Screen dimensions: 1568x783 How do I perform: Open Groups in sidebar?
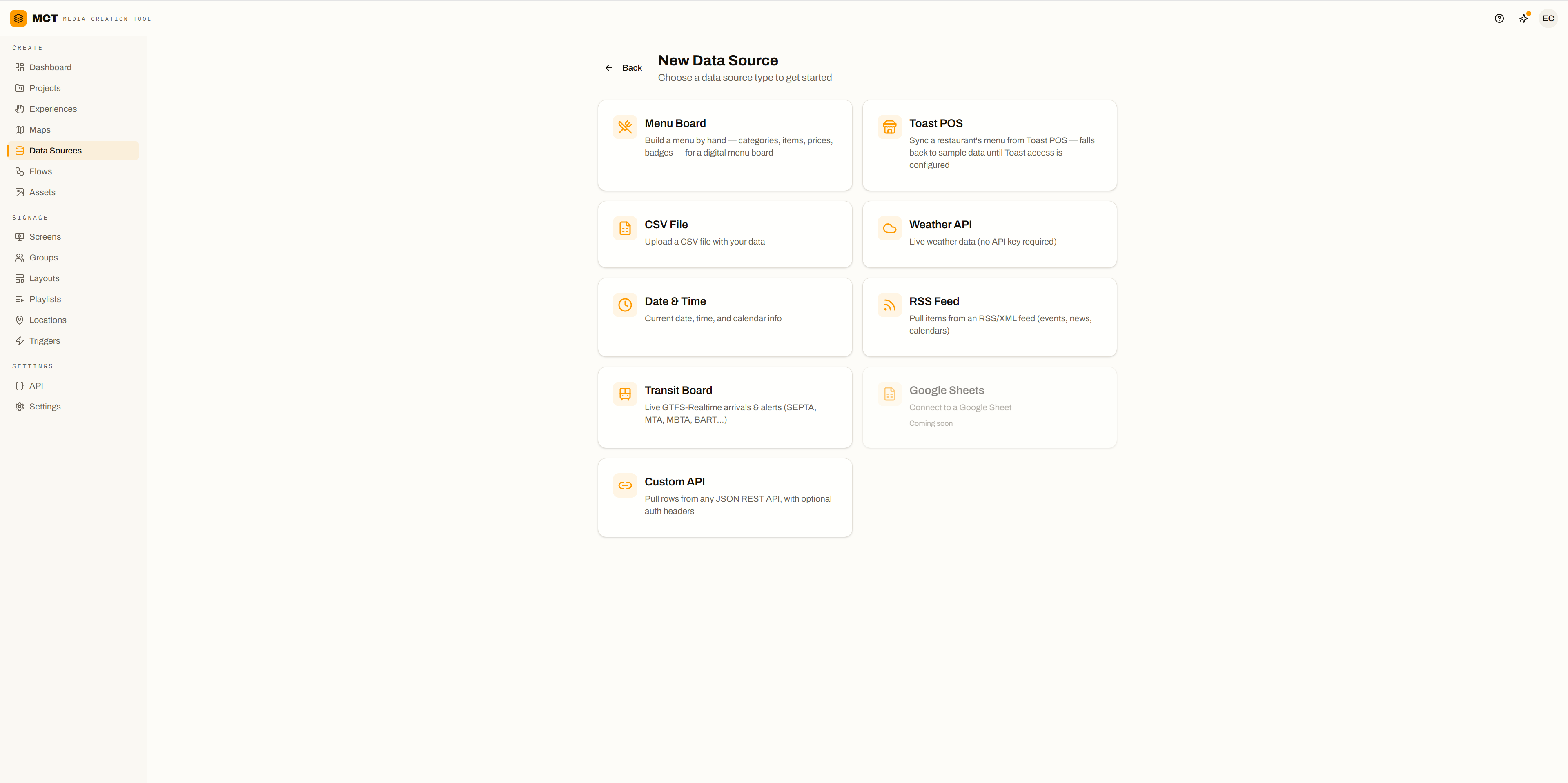(73, 257)
